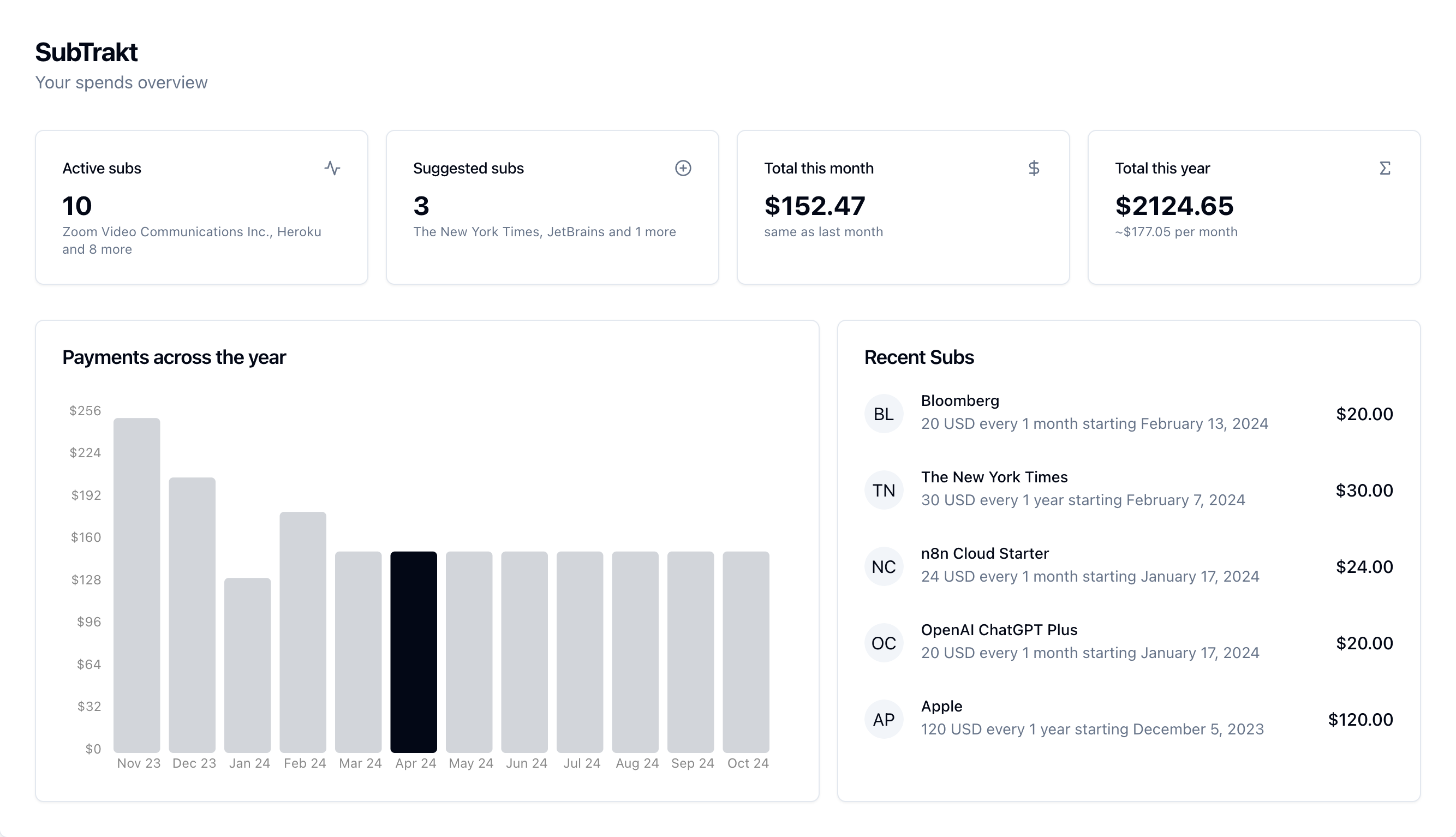Click the 'Recent Subs' heading
This screenshot has width=1456, height=837.
coord(918,357)
